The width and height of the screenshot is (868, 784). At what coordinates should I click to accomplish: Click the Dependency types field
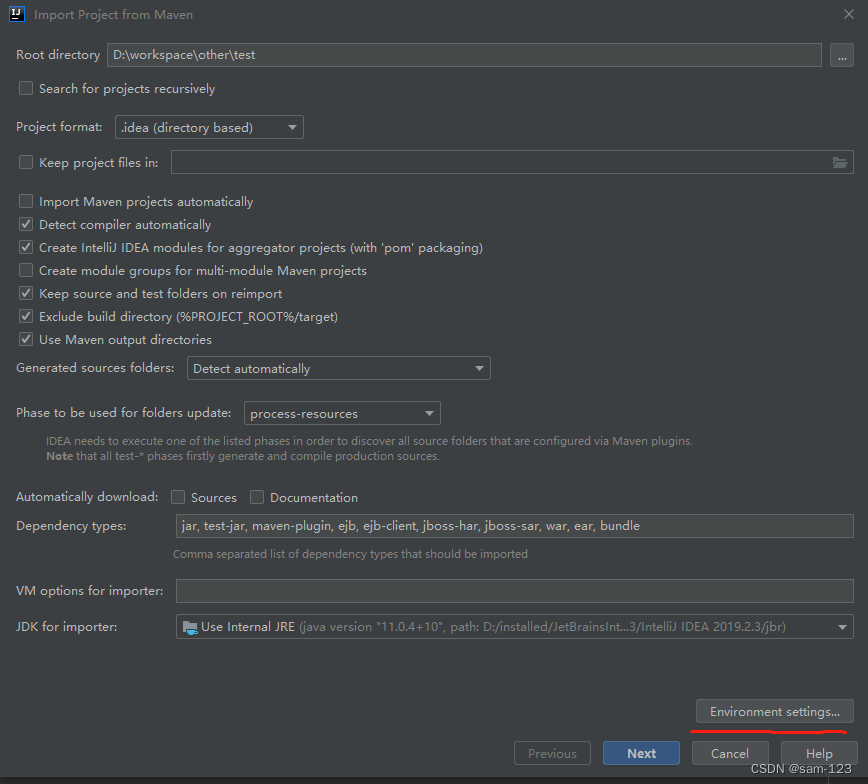(514, 526)
